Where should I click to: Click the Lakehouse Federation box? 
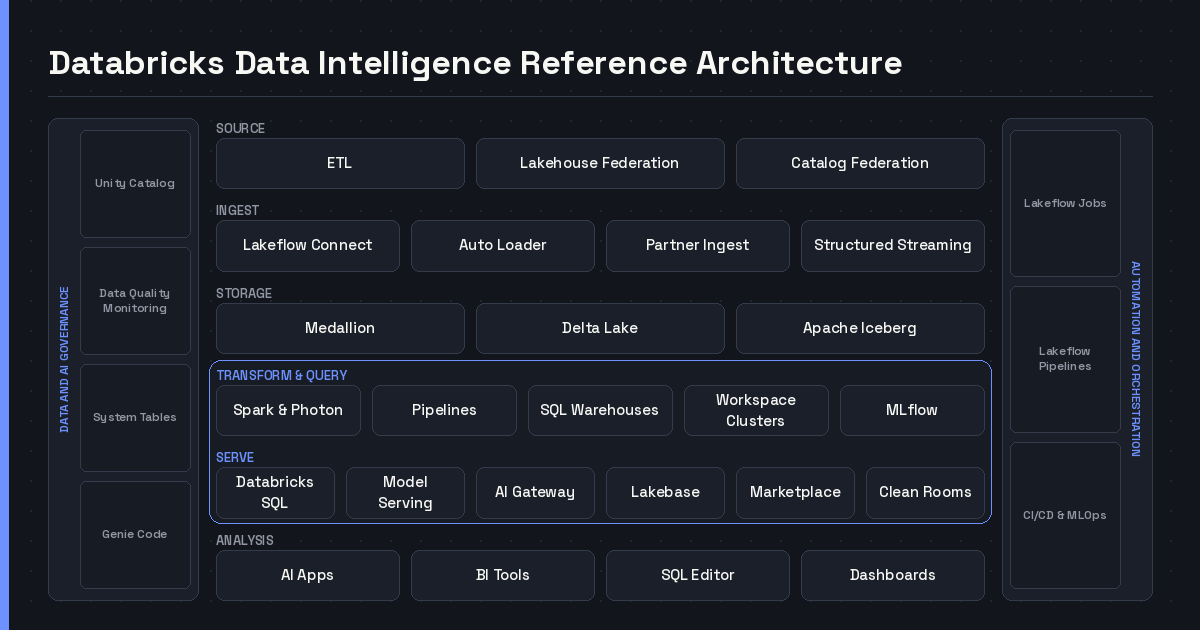pos(600,163)
